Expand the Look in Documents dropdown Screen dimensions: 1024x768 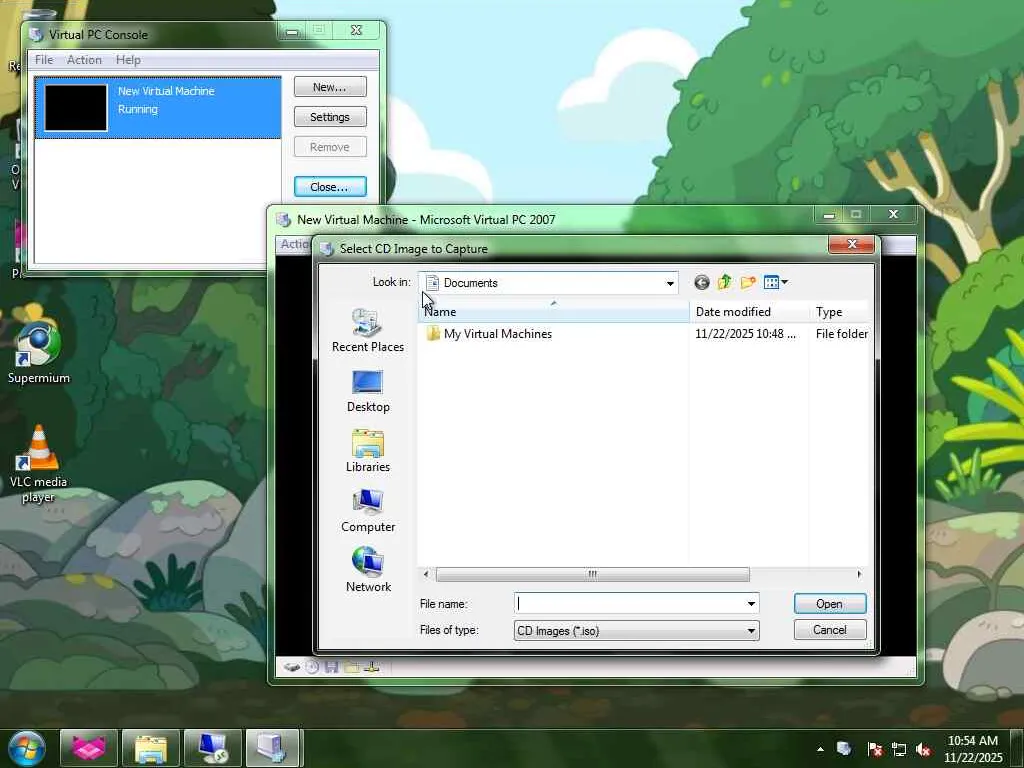pyautogui.click(x=670, y=283)
